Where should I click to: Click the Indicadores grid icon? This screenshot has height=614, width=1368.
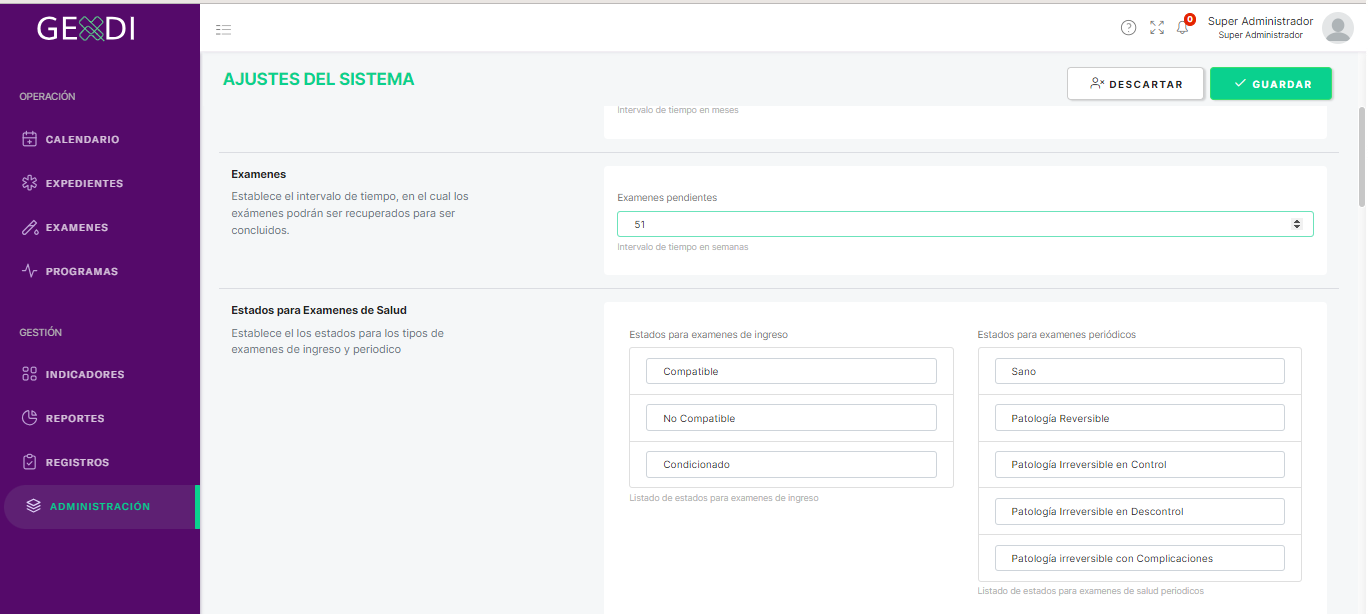coord(30,374)
